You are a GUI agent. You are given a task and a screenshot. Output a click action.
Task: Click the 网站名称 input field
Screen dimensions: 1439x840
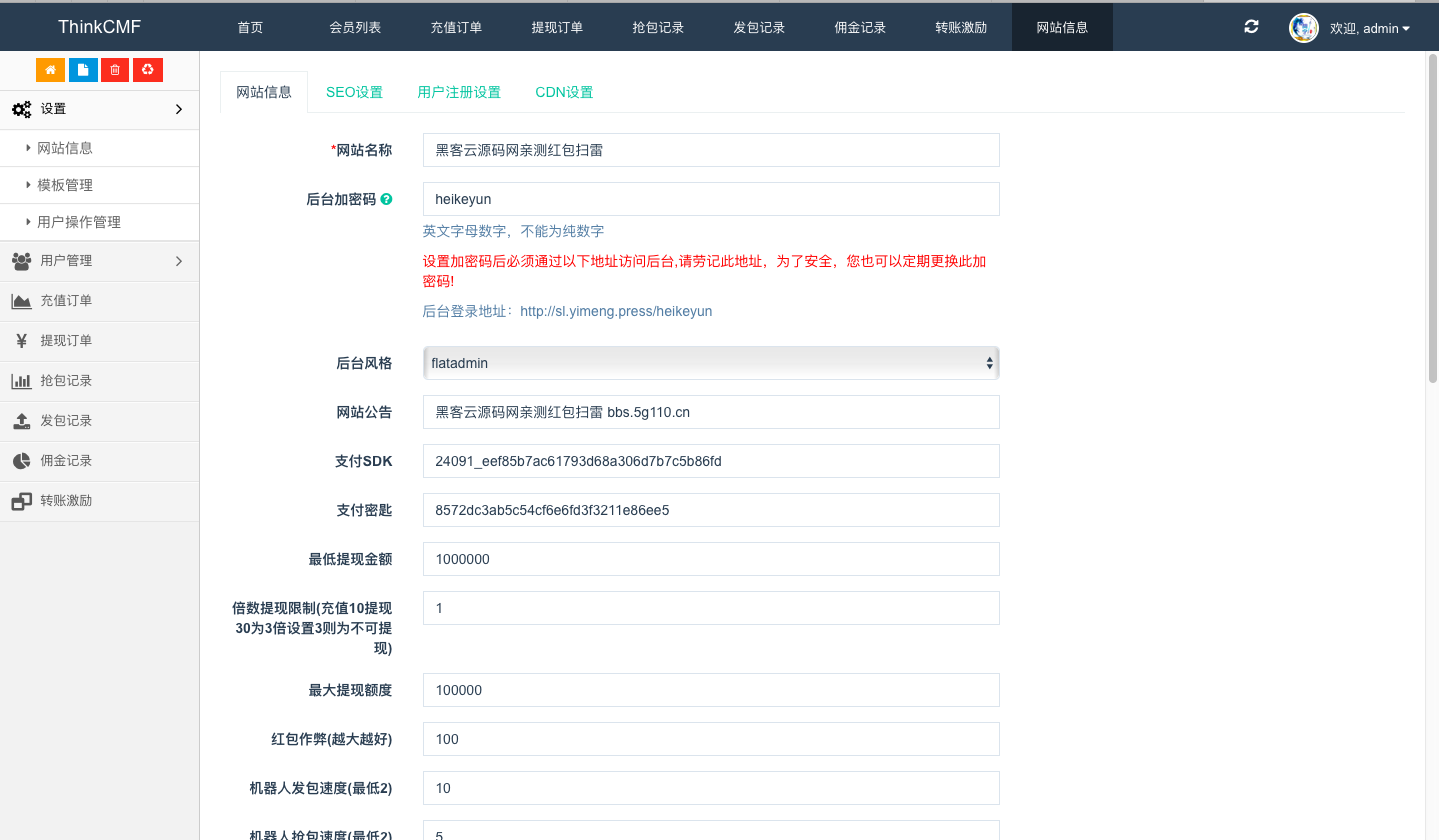point(710,150)
